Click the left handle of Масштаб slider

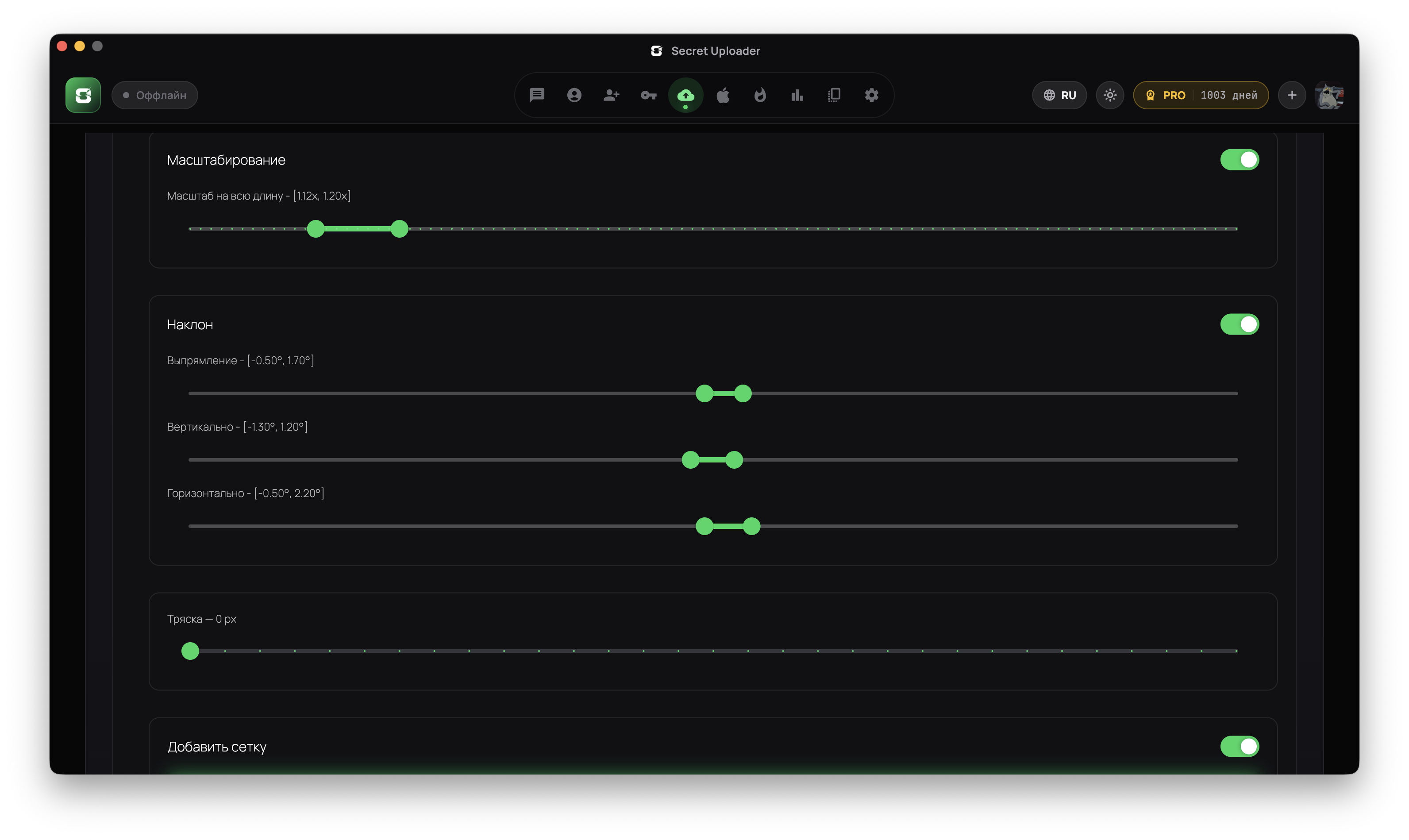(316, 229)
